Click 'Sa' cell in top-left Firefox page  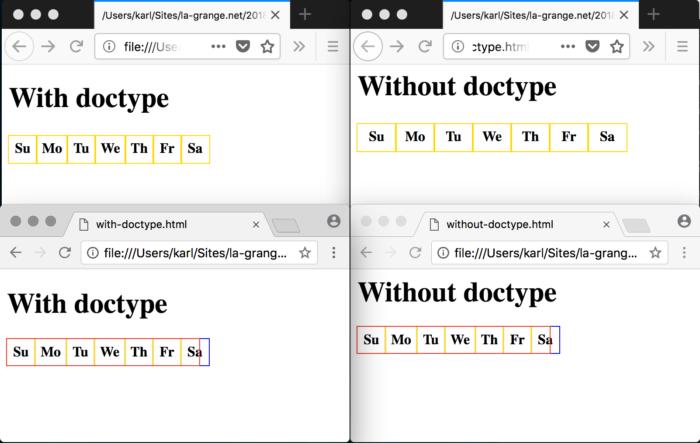tap(195, 149)
